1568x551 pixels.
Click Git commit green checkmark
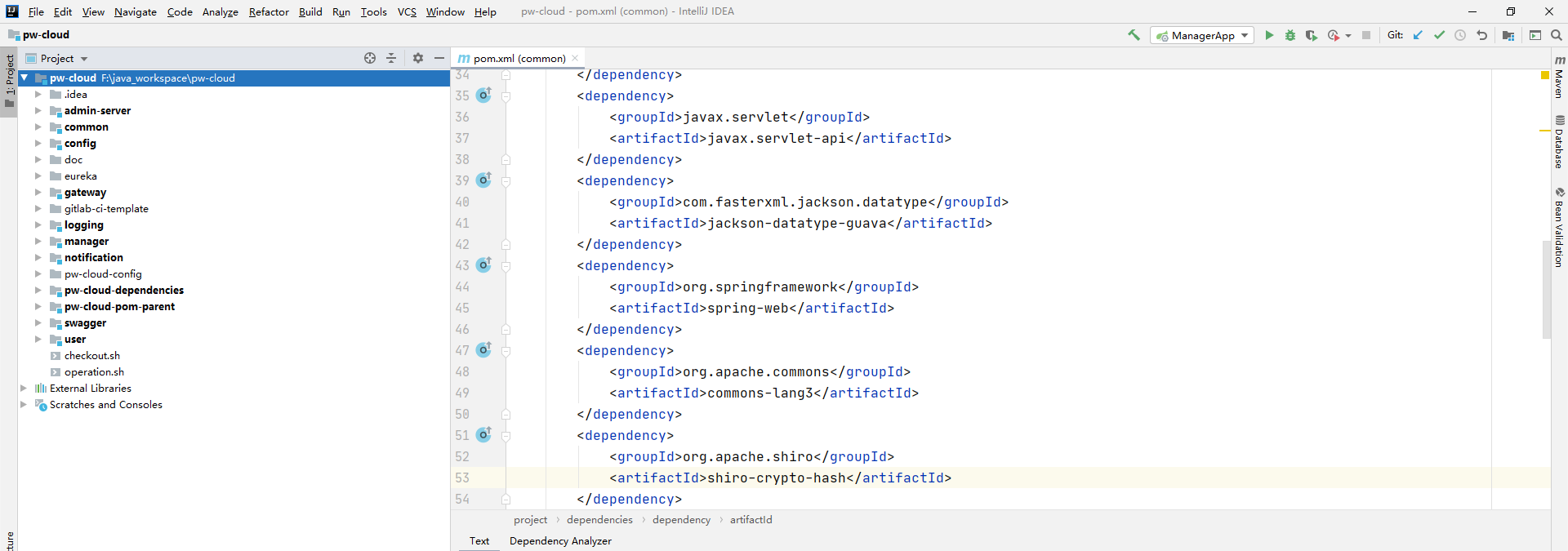(1439, 35)
